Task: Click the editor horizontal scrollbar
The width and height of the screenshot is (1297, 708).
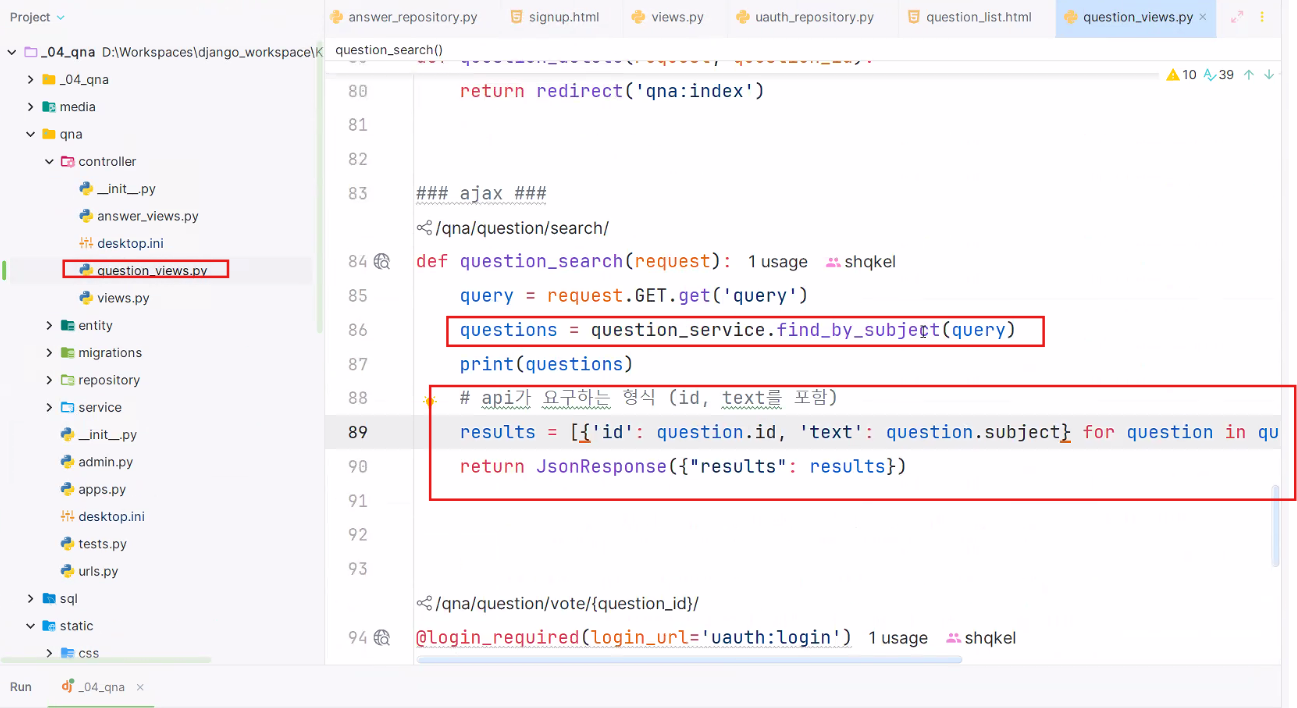Action: pyautogui.click(x=690, y=660)
